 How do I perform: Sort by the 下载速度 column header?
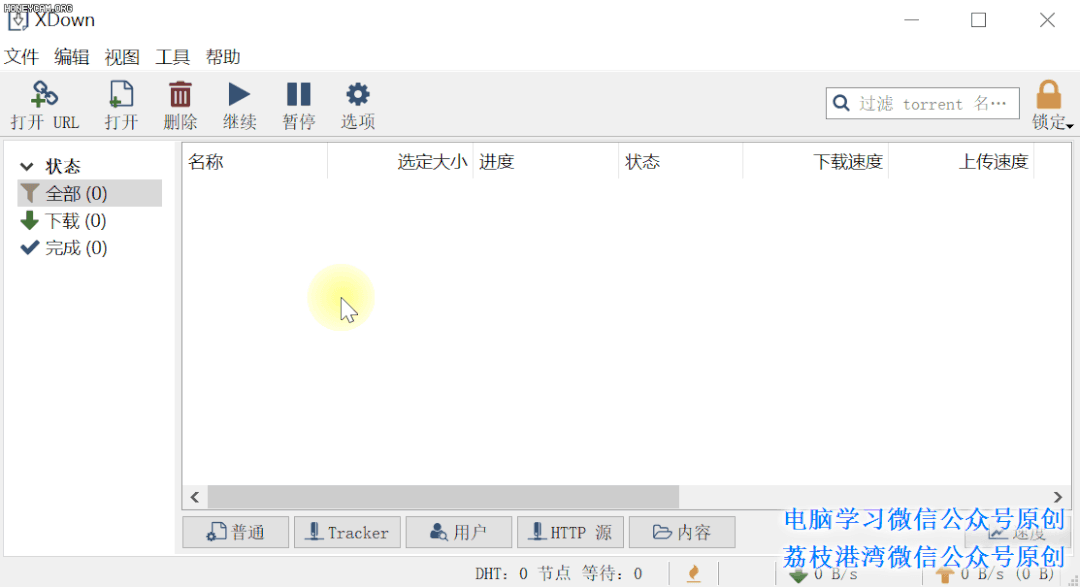pyautogui.click(x=816, y=162)
